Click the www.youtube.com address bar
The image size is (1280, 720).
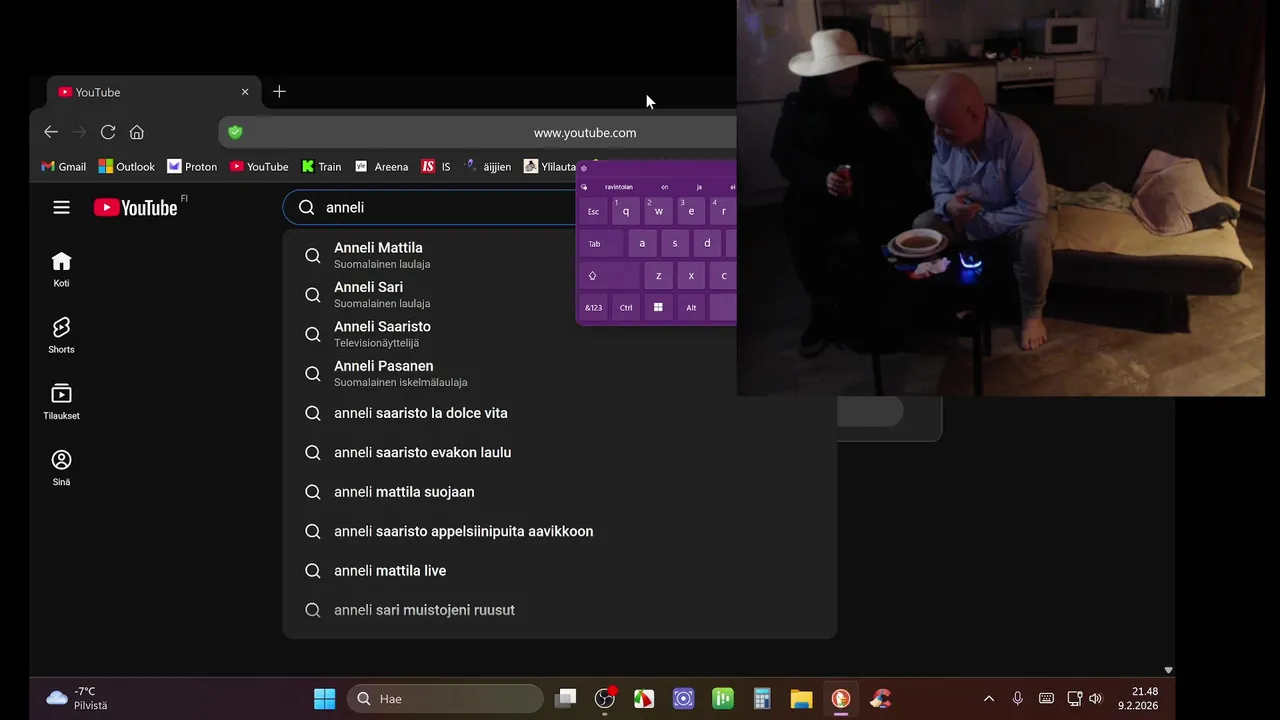coord(585,132)
